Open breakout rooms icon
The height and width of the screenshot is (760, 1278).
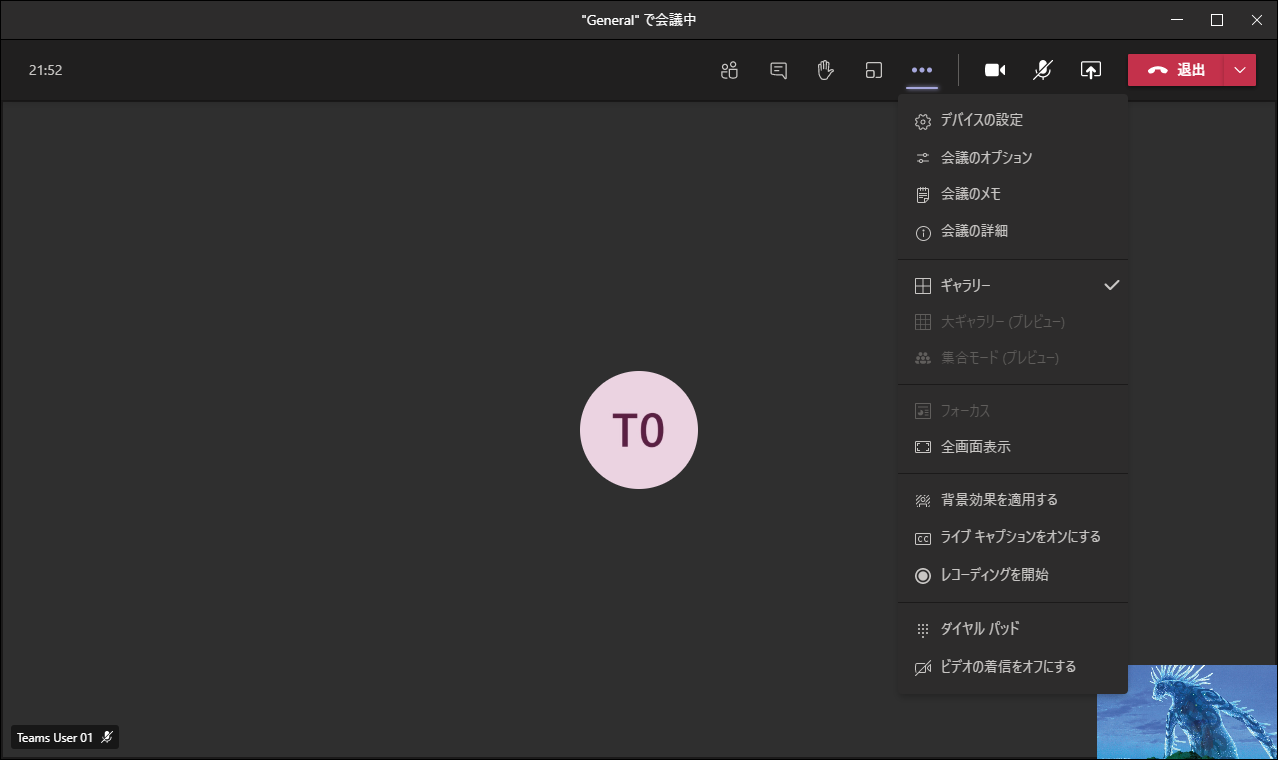(x=874, y=70)
